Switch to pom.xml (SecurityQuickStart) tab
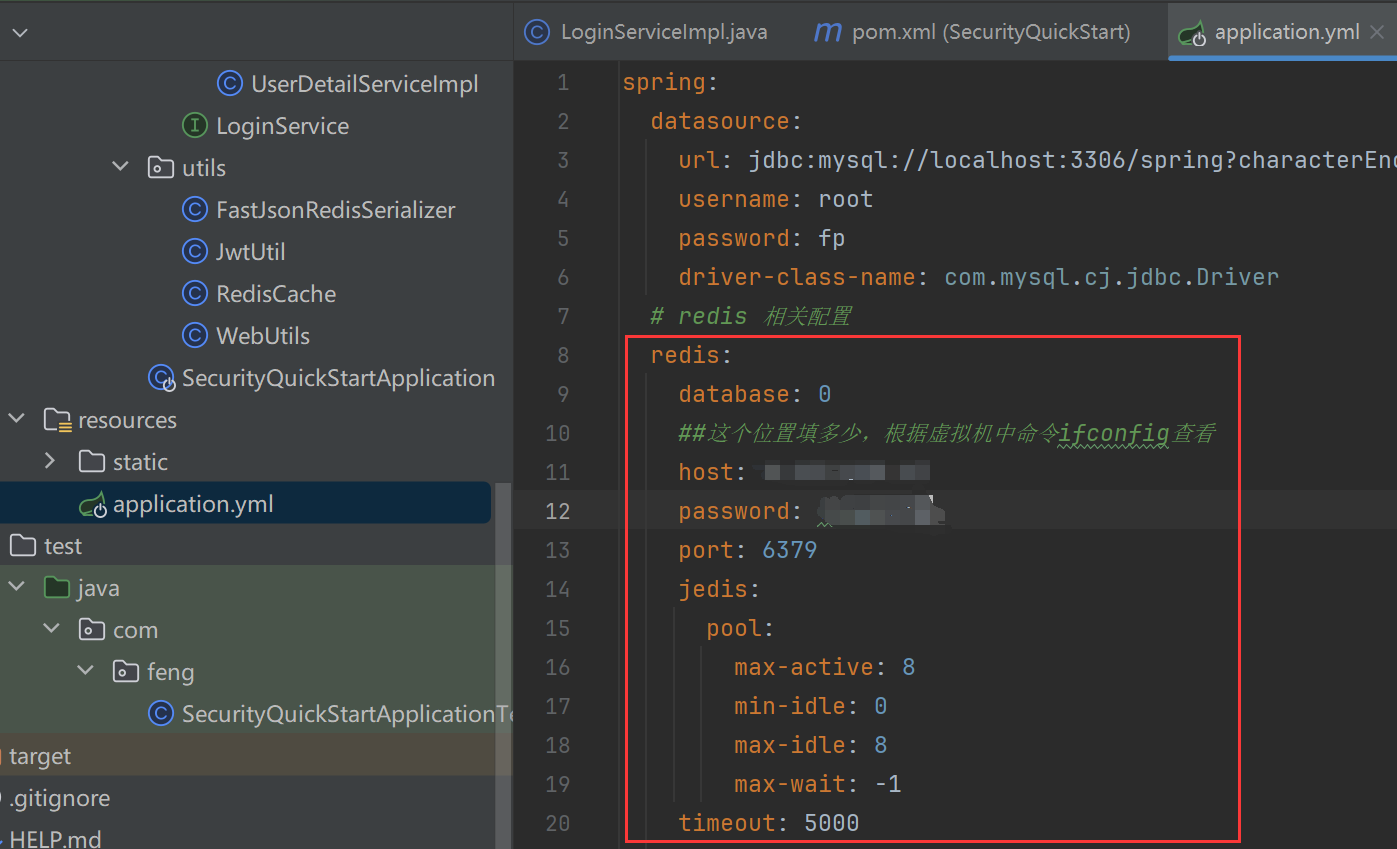1397x849 pixels. (x=972, y=32)
